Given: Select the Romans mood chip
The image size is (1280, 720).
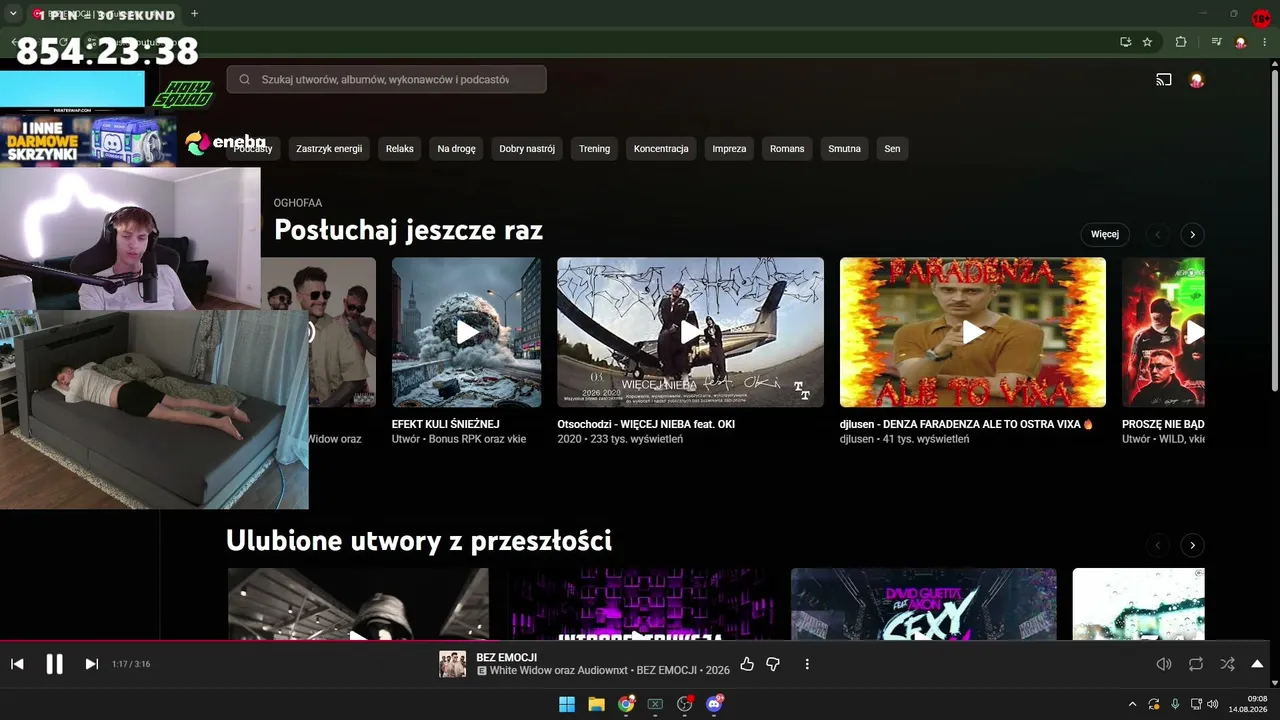Looking at the screenshot, I should (787, 149).
